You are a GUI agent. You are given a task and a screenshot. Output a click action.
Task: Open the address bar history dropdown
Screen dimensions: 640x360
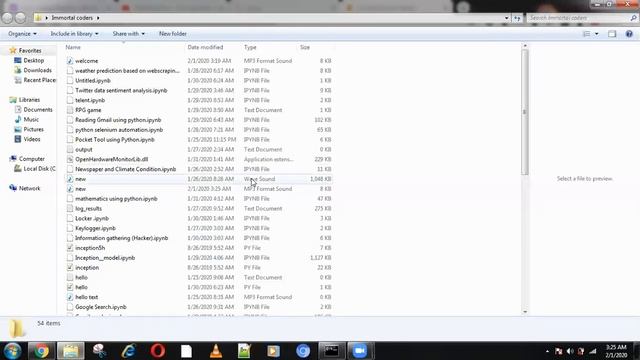[507, 18]
